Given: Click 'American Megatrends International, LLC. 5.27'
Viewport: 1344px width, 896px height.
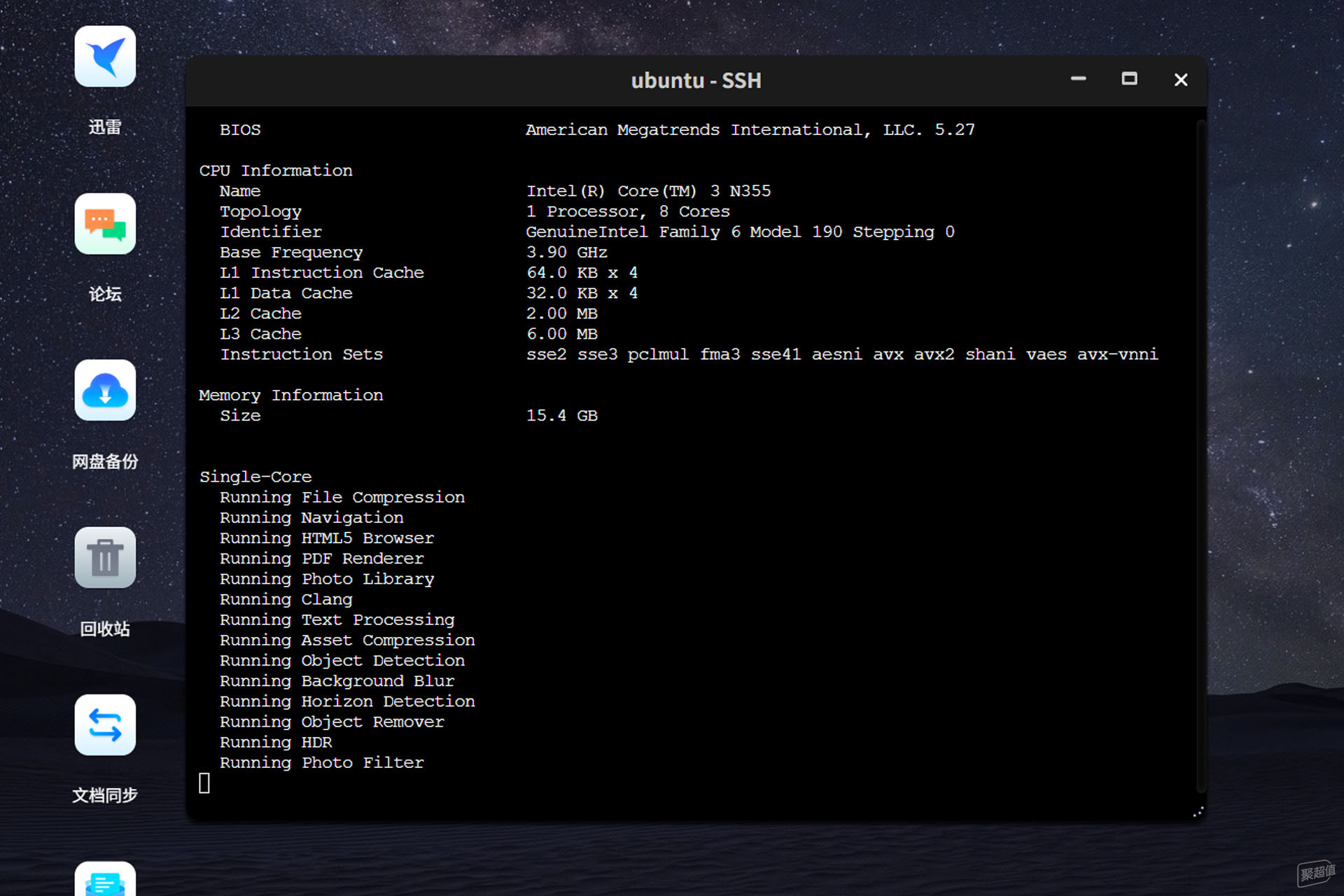Looking at the screenshot, I should coord(750,130).
